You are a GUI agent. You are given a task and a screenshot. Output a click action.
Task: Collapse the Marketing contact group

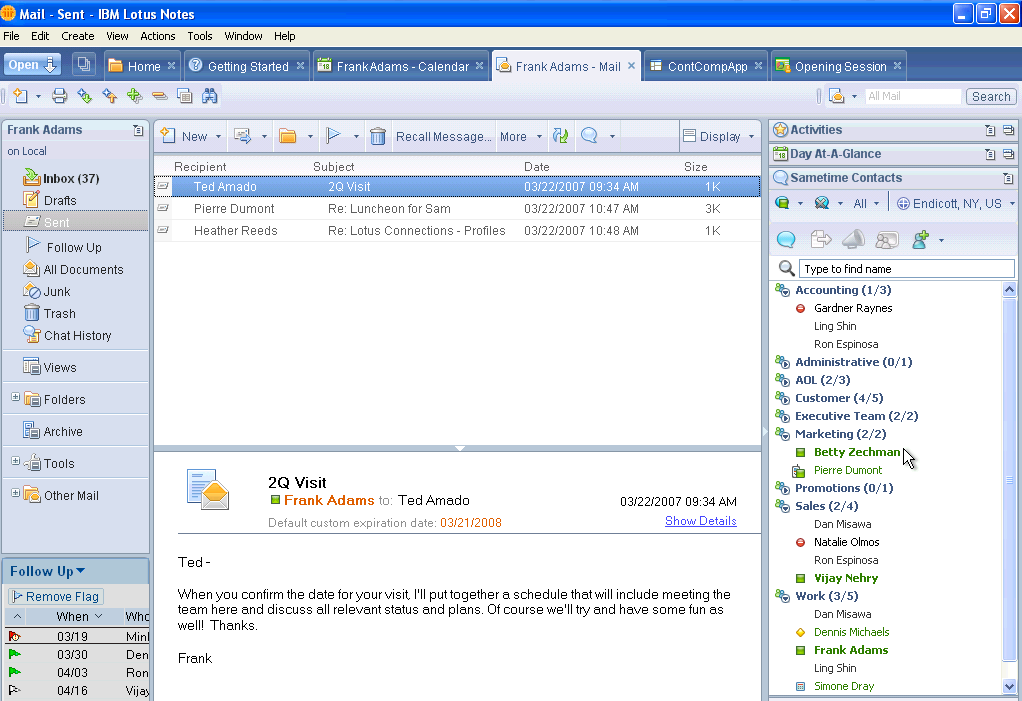tap(782, 434)
